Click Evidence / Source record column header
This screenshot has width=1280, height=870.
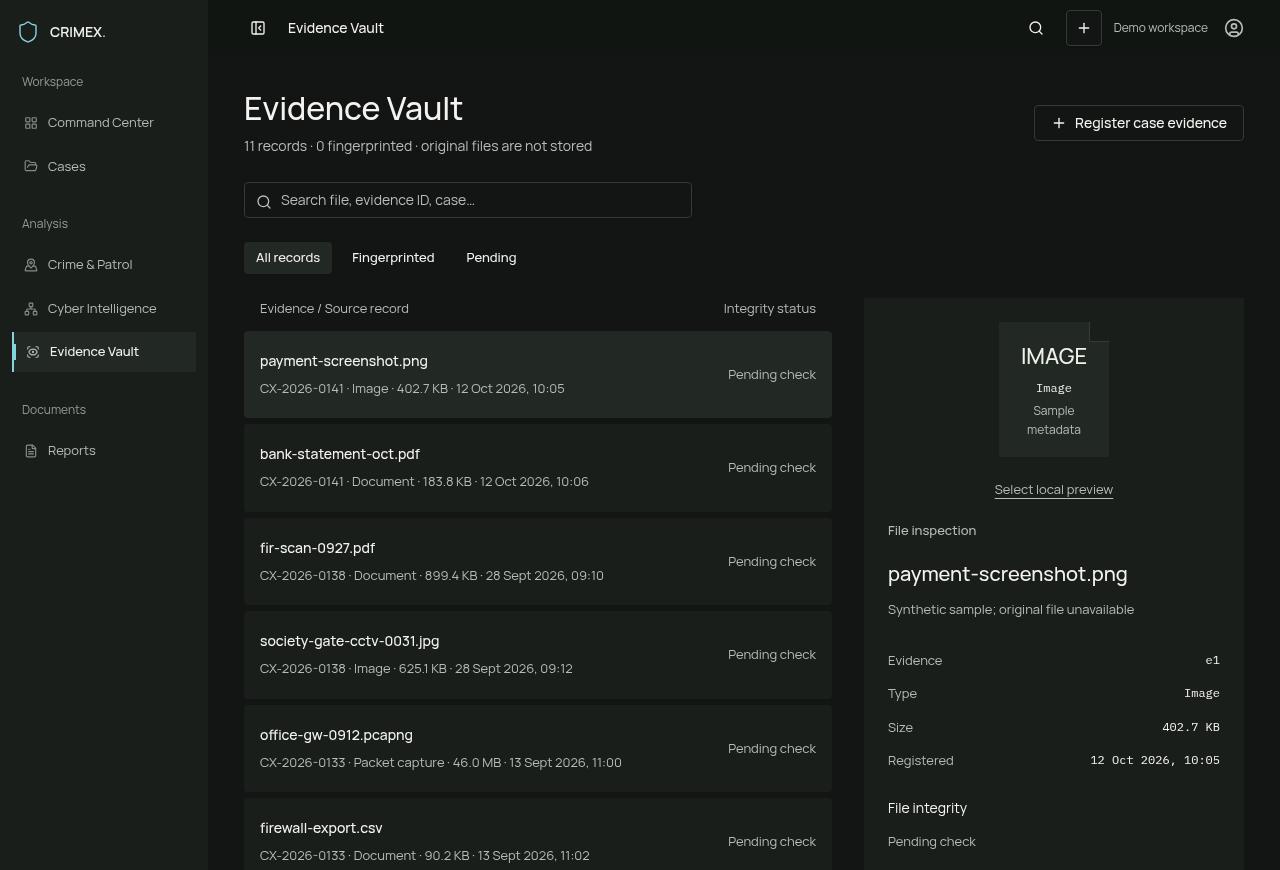pyautogui.click(x=334, y=309)
